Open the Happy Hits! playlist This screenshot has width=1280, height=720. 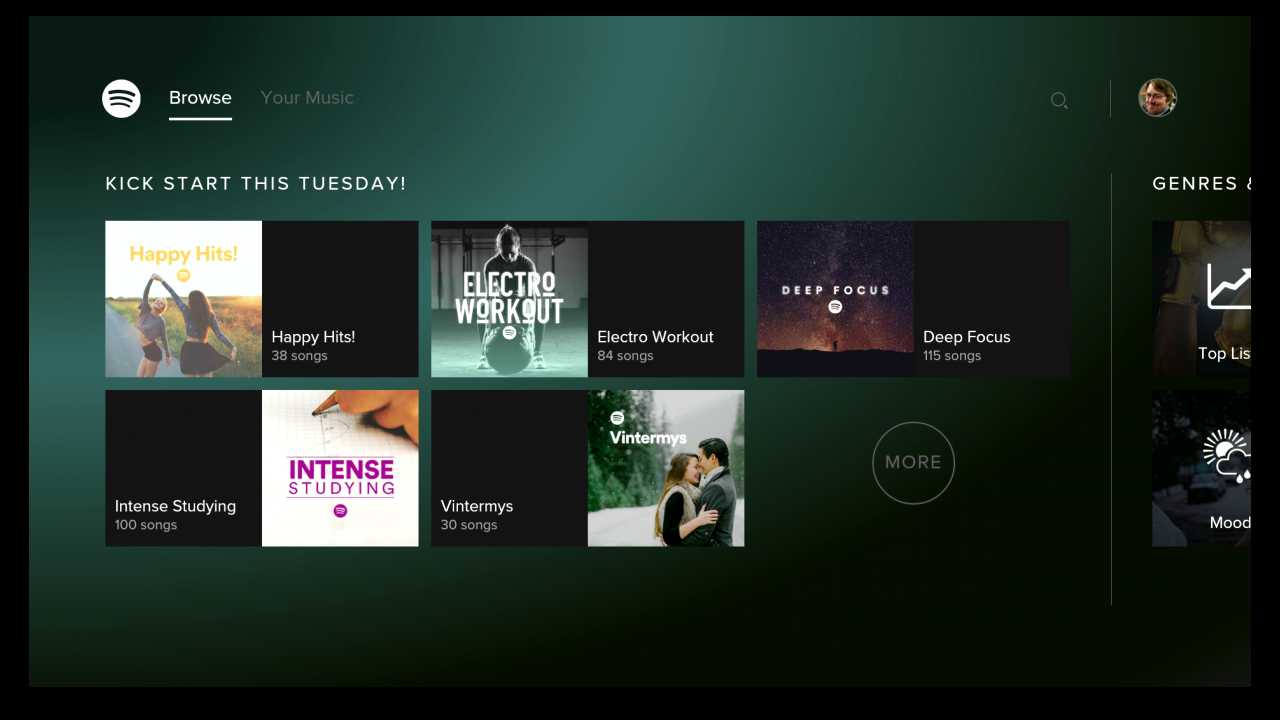261,298
